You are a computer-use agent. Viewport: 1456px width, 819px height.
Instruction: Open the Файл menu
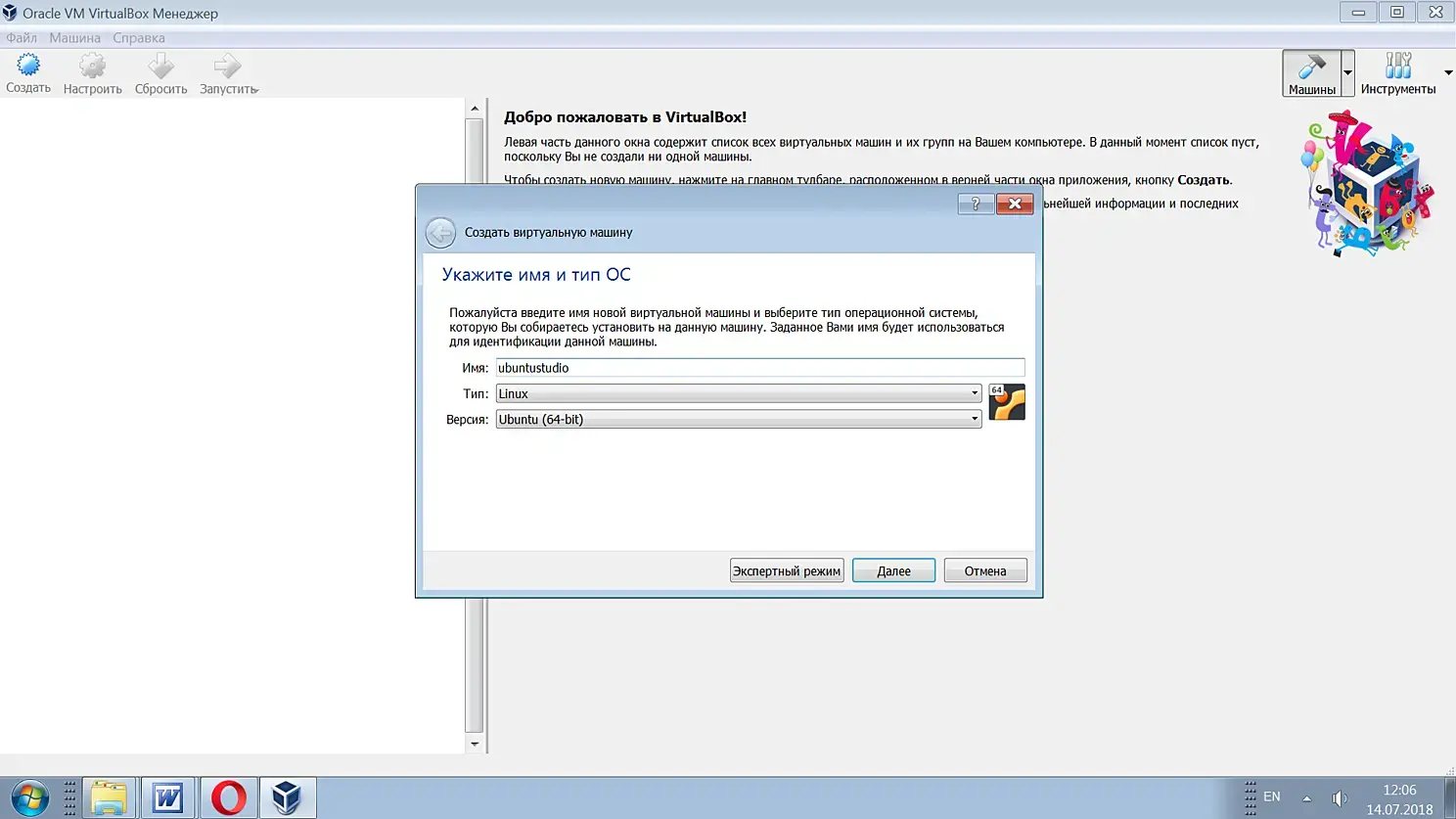(22, 38)
